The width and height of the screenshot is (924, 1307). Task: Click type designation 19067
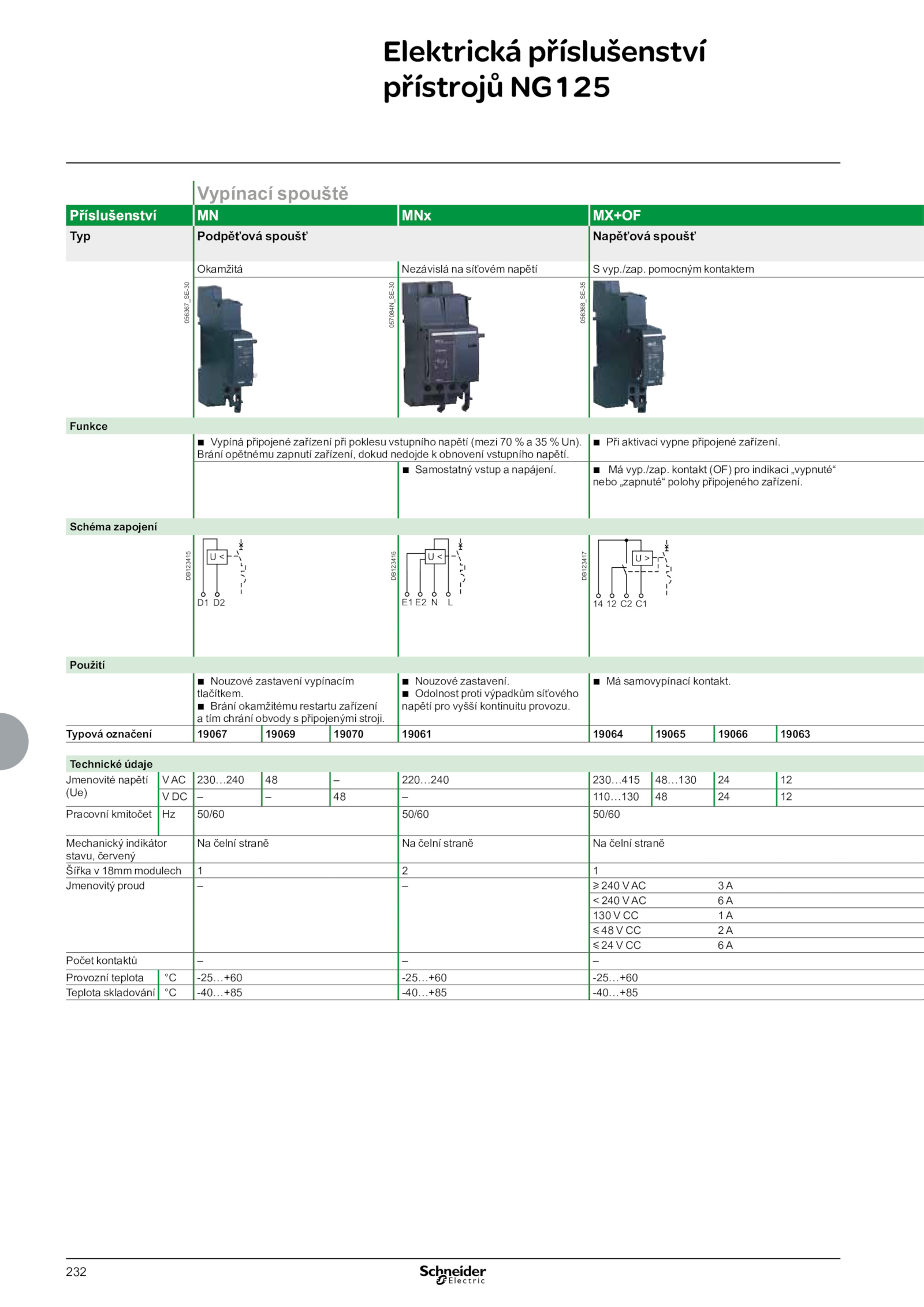pos(212,734)
